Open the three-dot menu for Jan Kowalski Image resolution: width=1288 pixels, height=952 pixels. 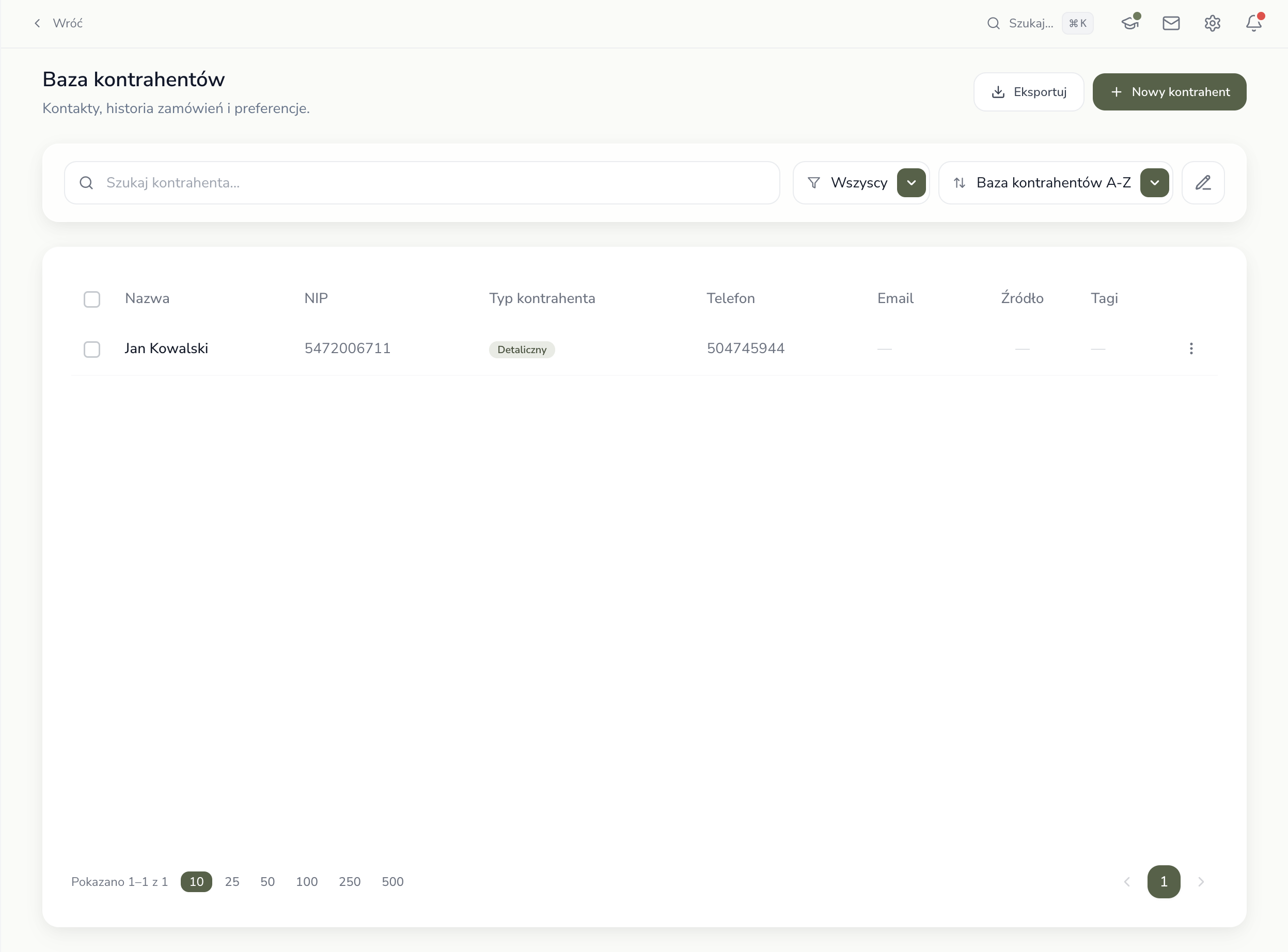(x=1191, y=348)
